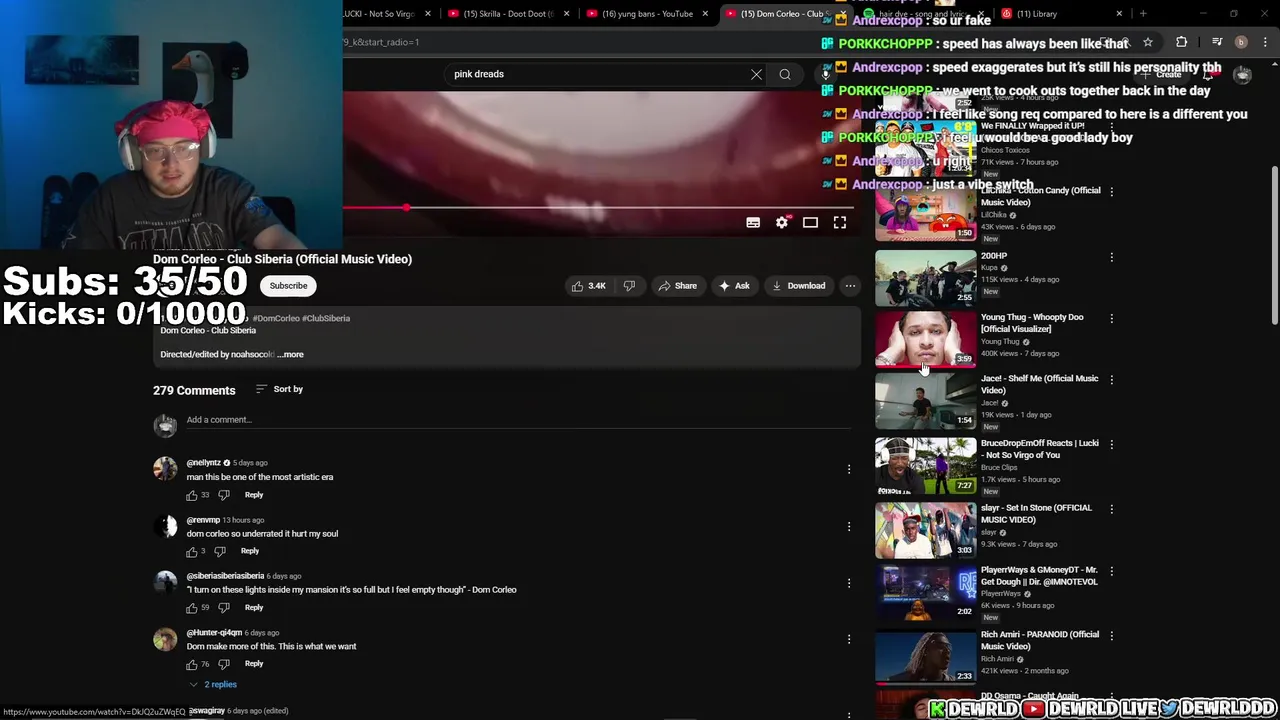Like the Club Siberia video

coord(588,286)
